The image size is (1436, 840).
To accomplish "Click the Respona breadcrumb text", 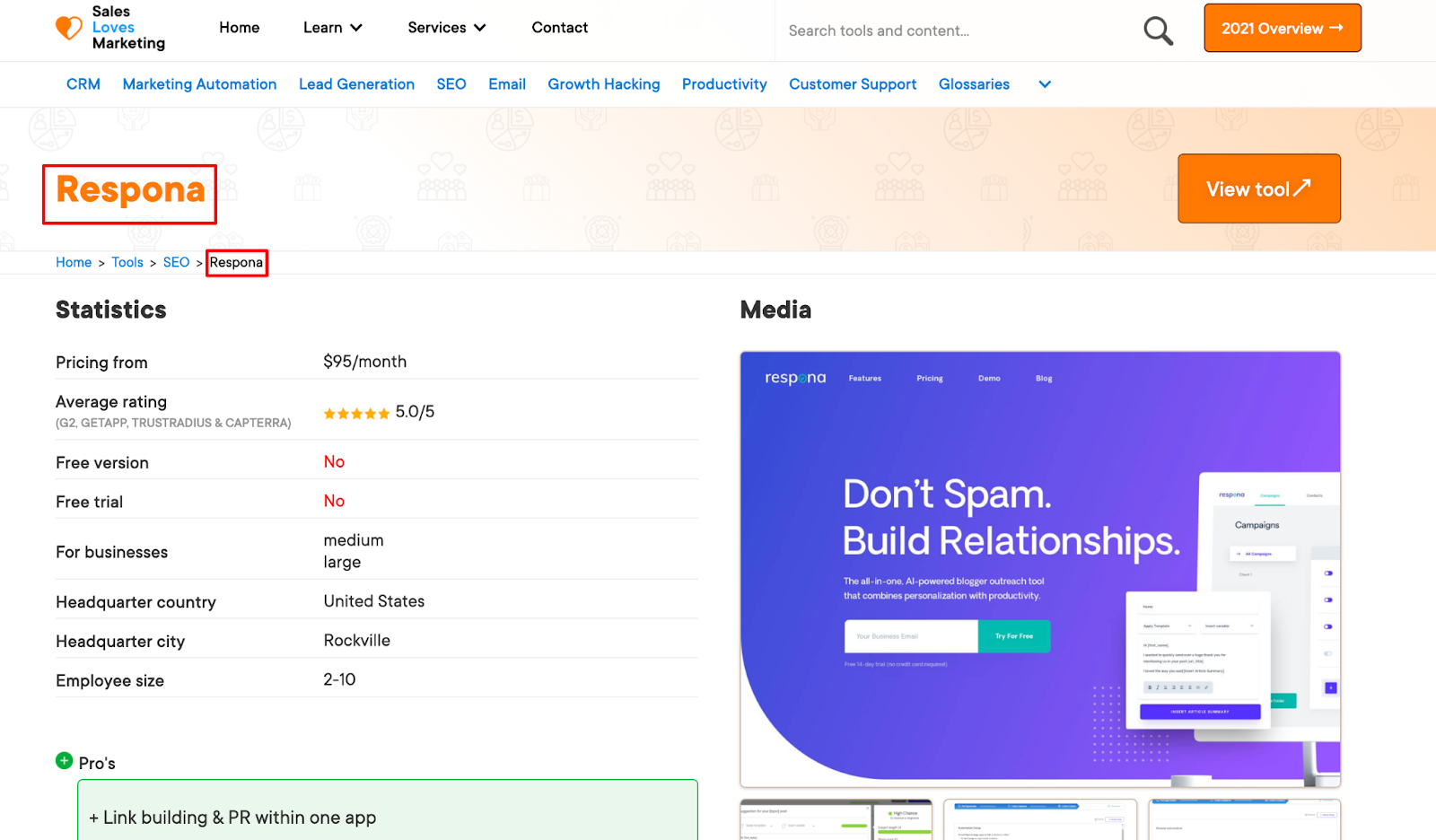I will click(x=236, y=262).
